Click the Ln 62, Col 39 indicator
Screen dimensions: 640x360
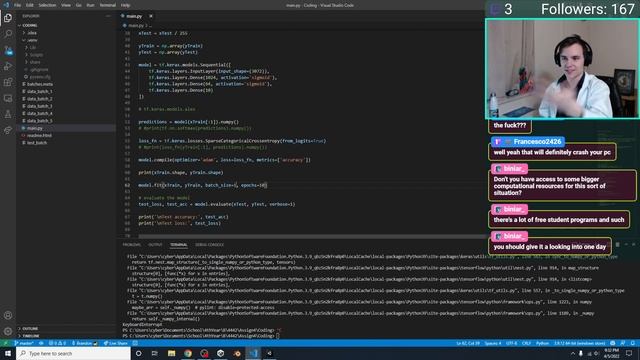click(x=468, y=343)
